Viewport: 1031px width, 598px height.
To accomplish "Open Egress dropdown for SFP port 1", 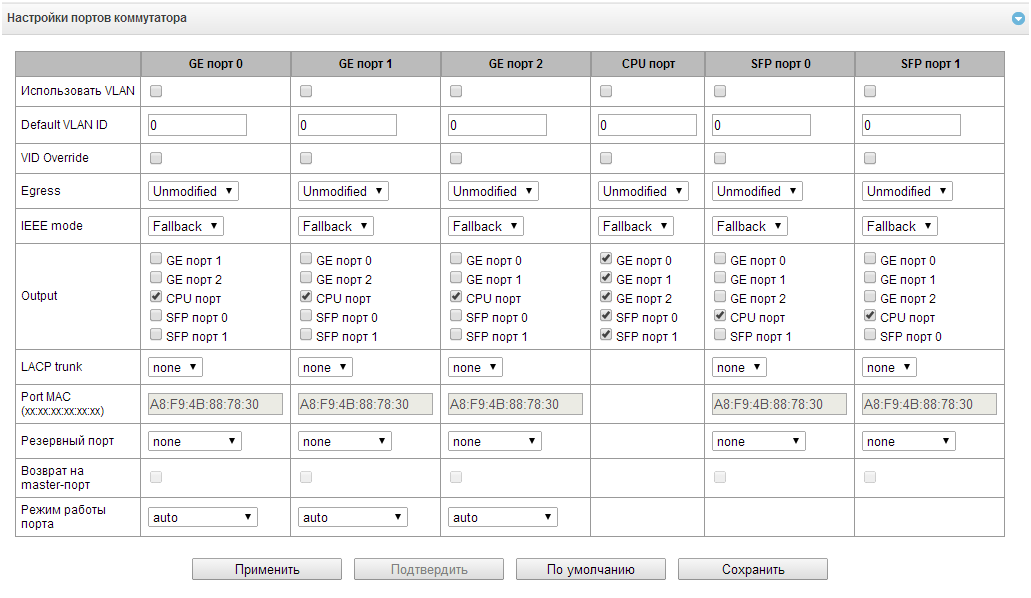I will [907, 191].
